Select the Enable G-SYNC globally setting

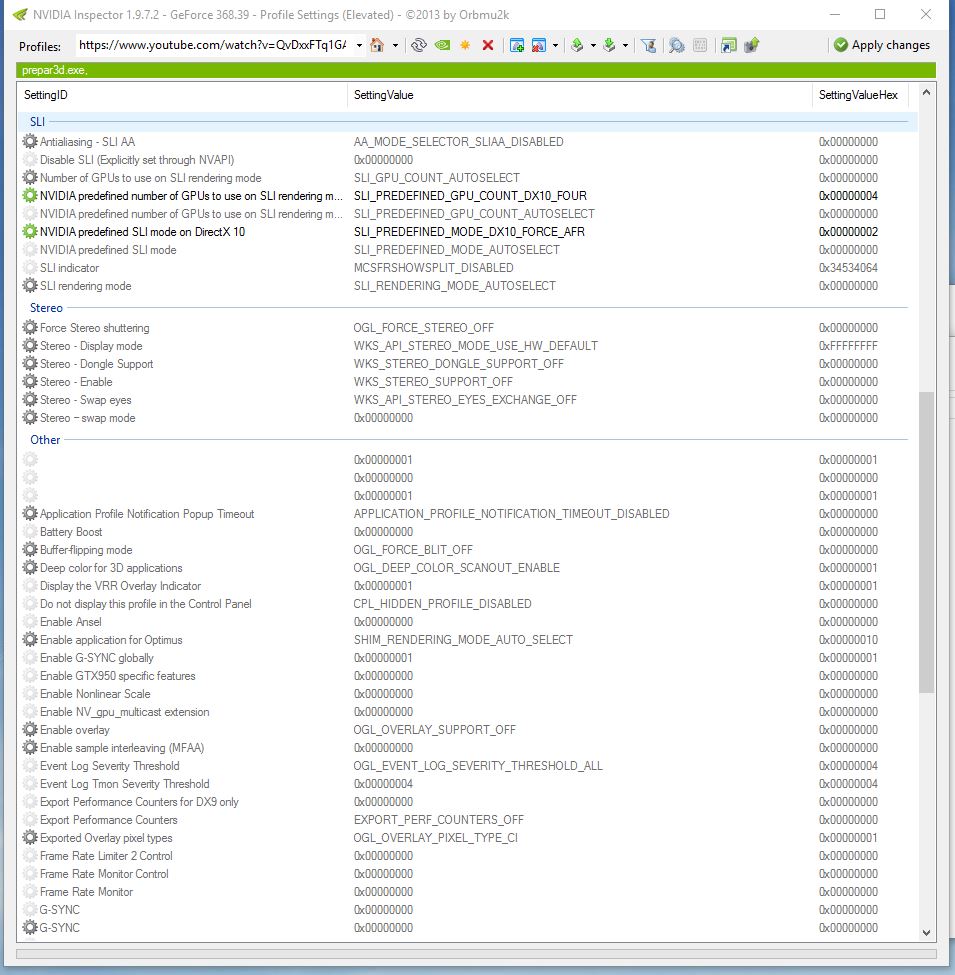[x=468, y=658]
